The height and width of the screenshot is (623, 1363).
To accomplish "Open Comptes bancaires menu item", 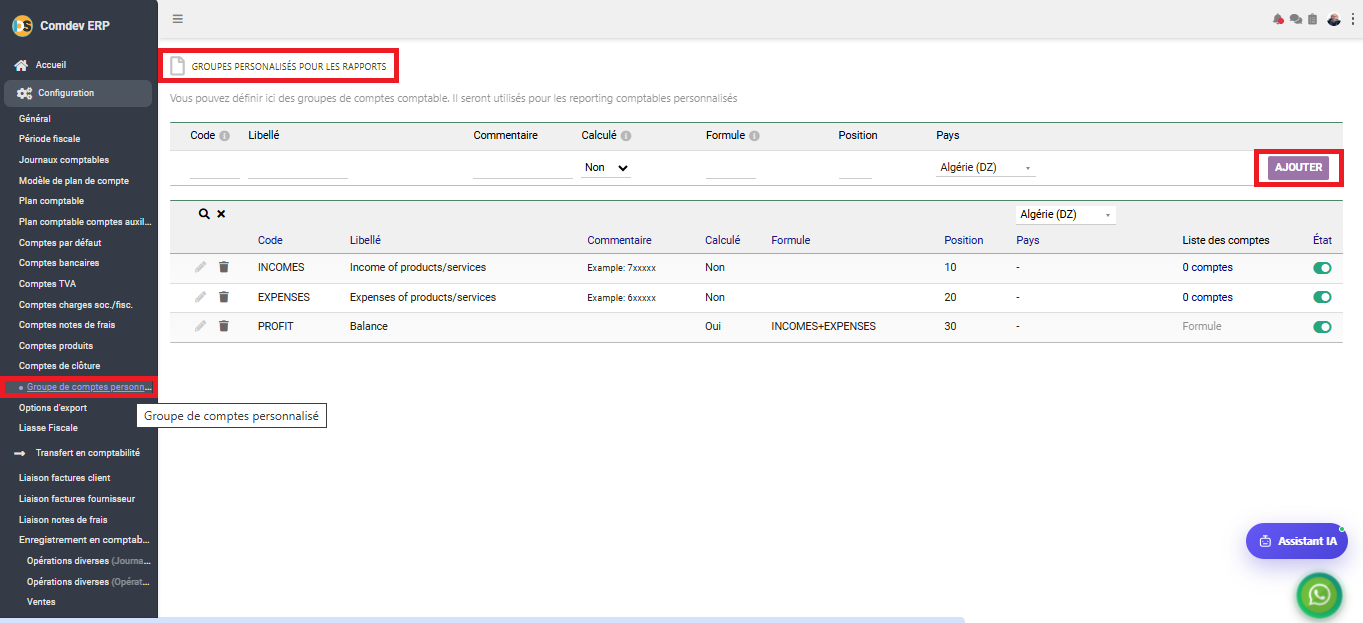I will (x=59, y=263).
